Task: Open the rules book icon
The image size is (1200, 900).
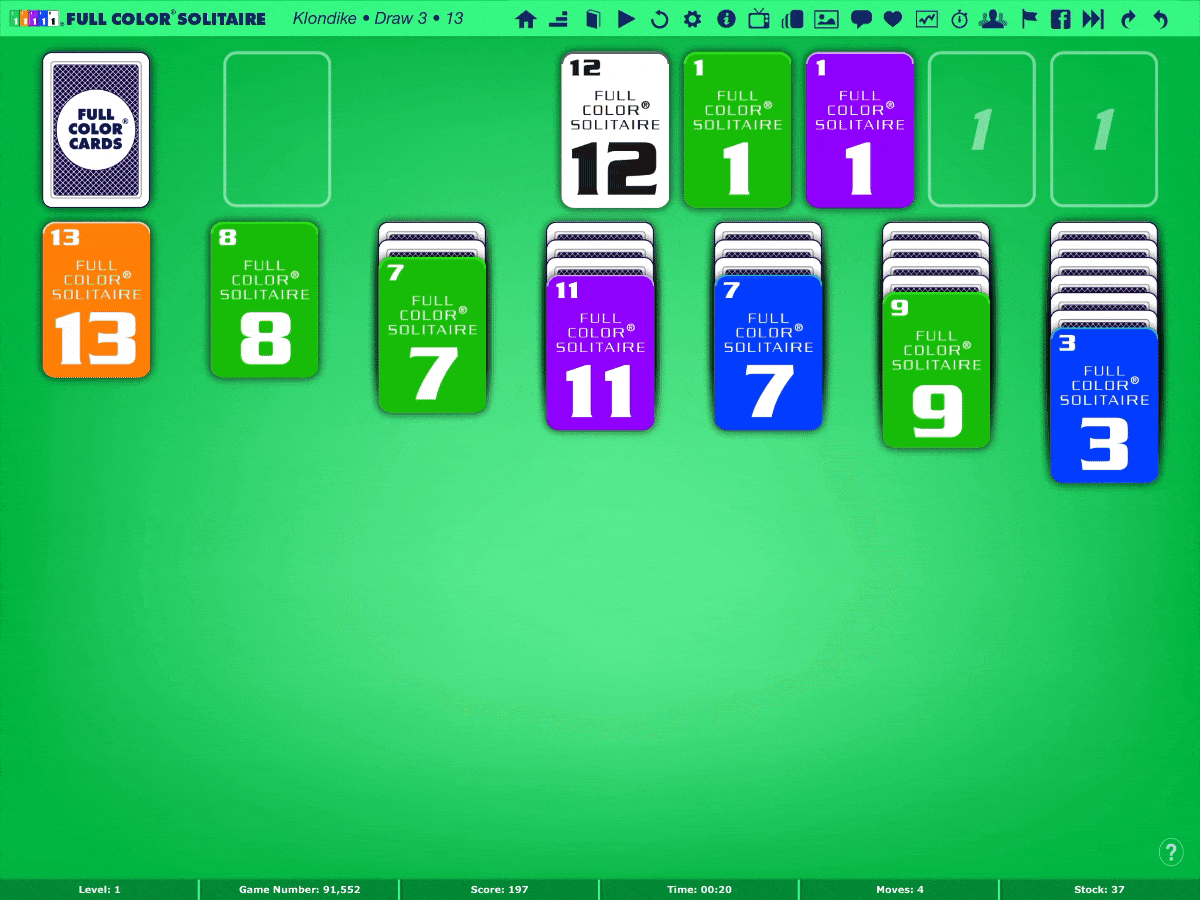Action: click(x=593, y=18)
